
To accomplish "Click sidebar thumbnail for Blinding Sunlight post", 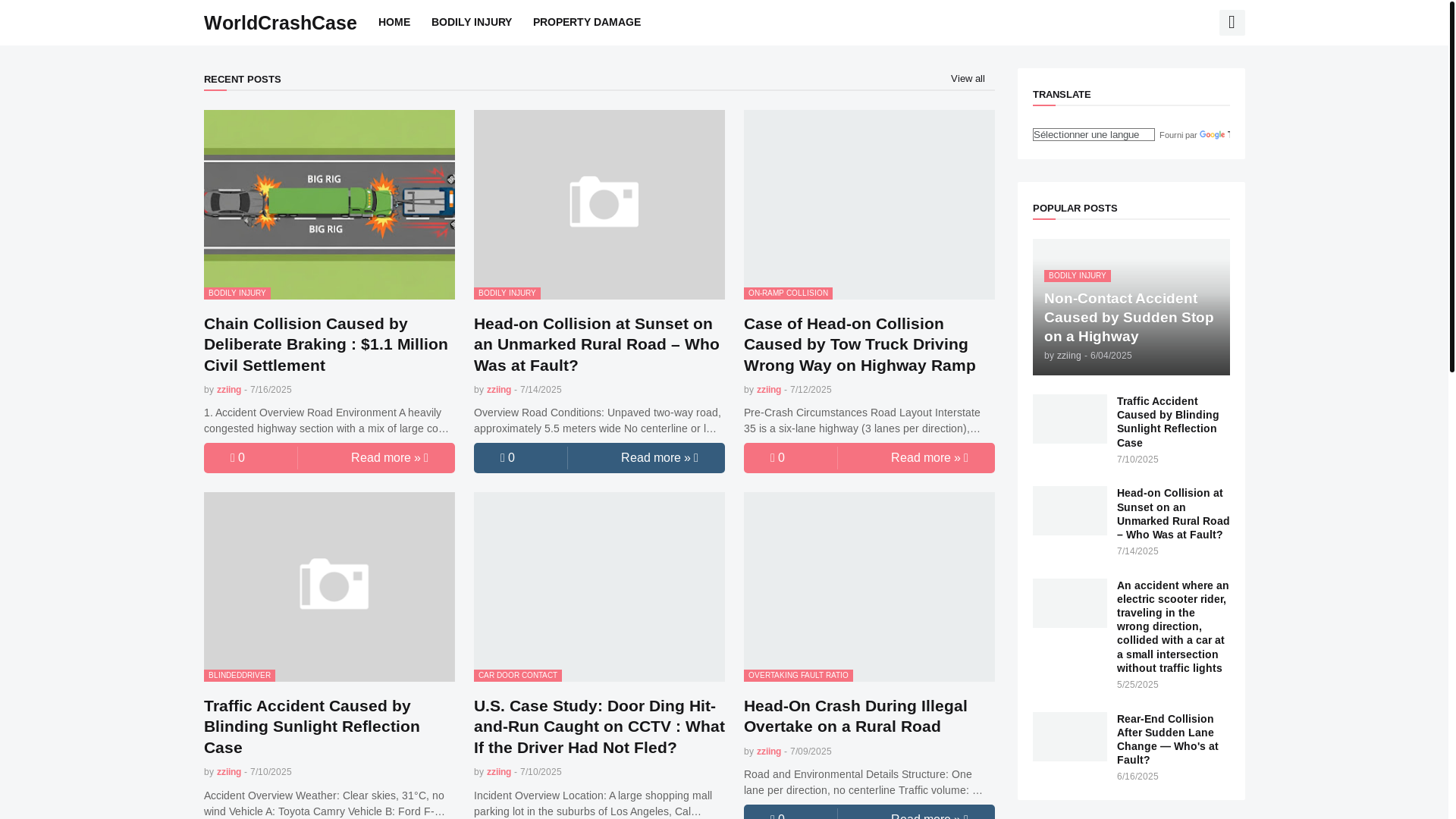I will coord(1069,419).
